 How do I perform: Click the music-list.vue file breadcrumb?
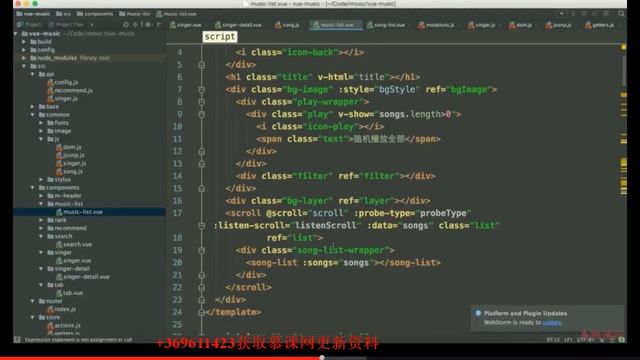pos(176,14)
